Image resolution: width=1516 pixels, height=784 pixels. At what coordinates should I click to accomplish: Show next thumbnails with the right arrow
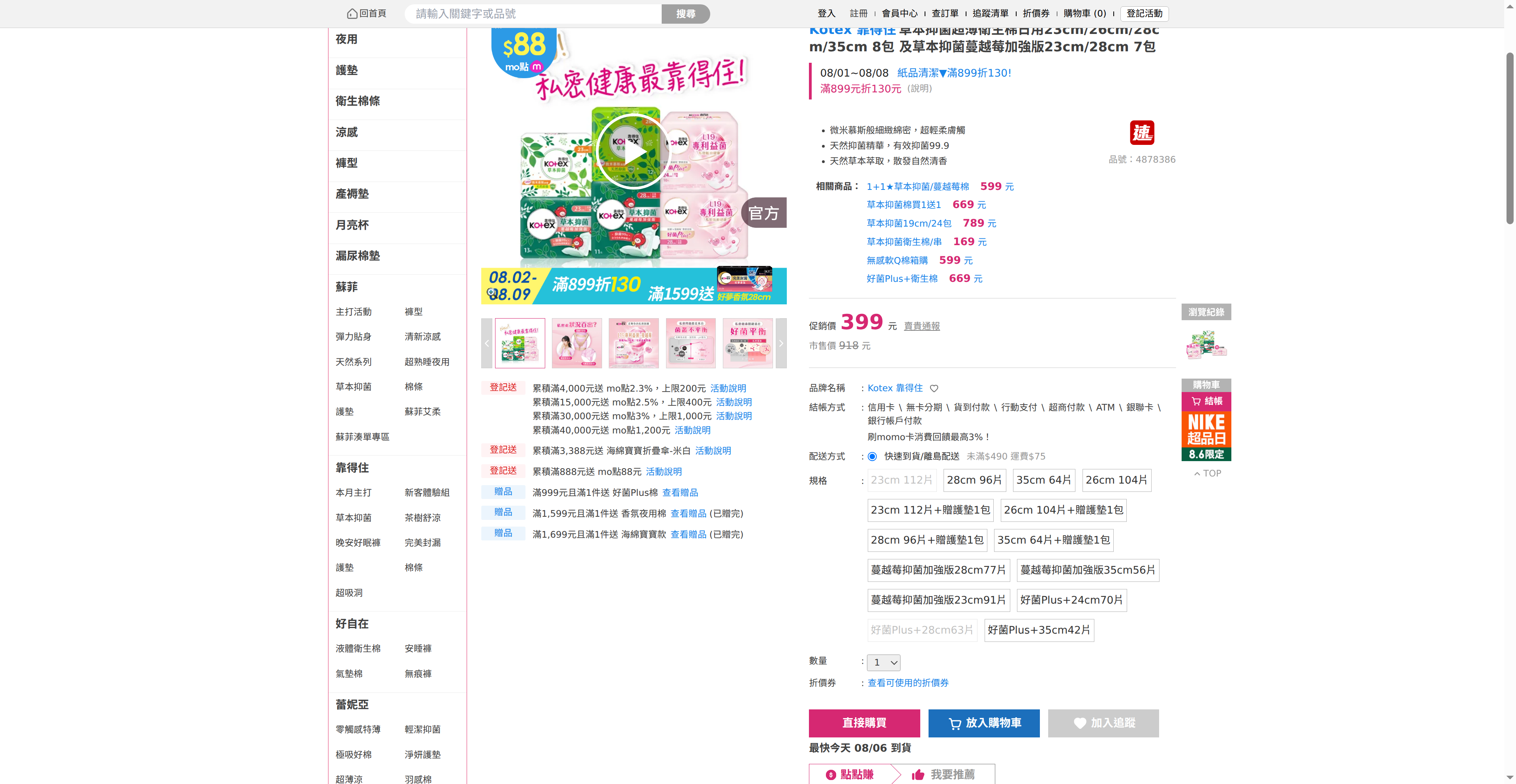[x=781, y=343]
